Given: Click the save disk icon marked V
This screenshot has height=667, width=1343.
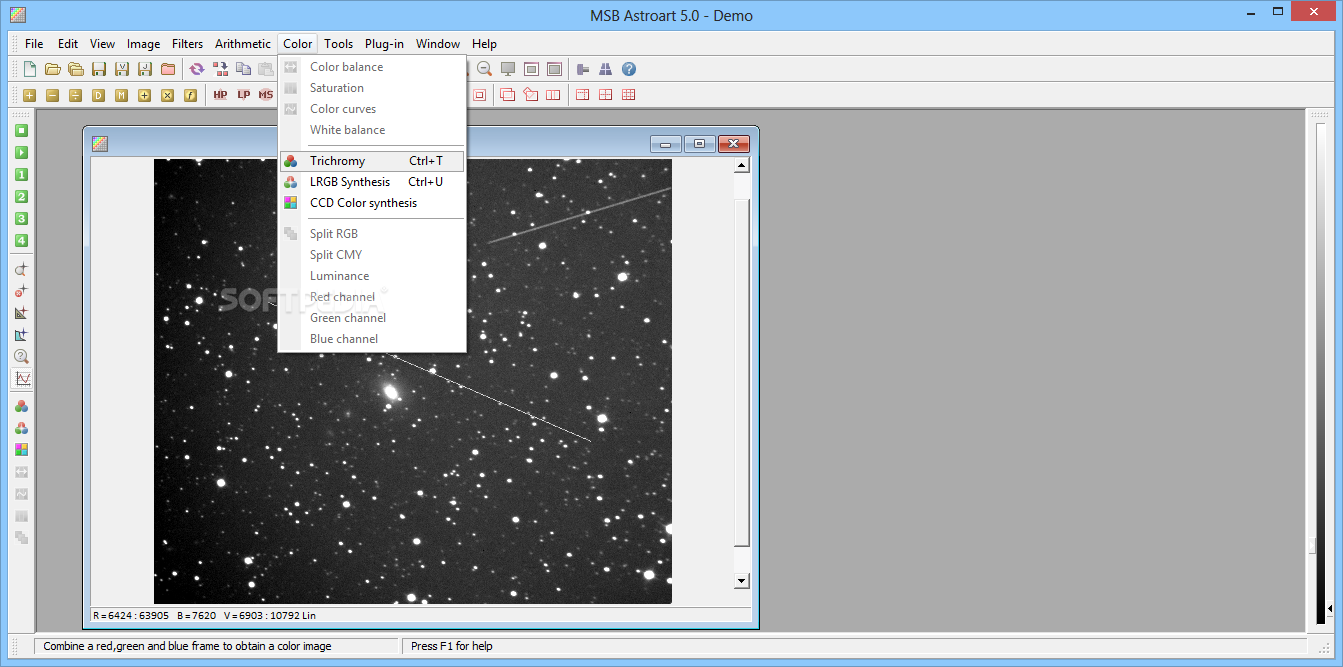Looking at the screenshot, I should pyautogui.click(x=122, y=69).
